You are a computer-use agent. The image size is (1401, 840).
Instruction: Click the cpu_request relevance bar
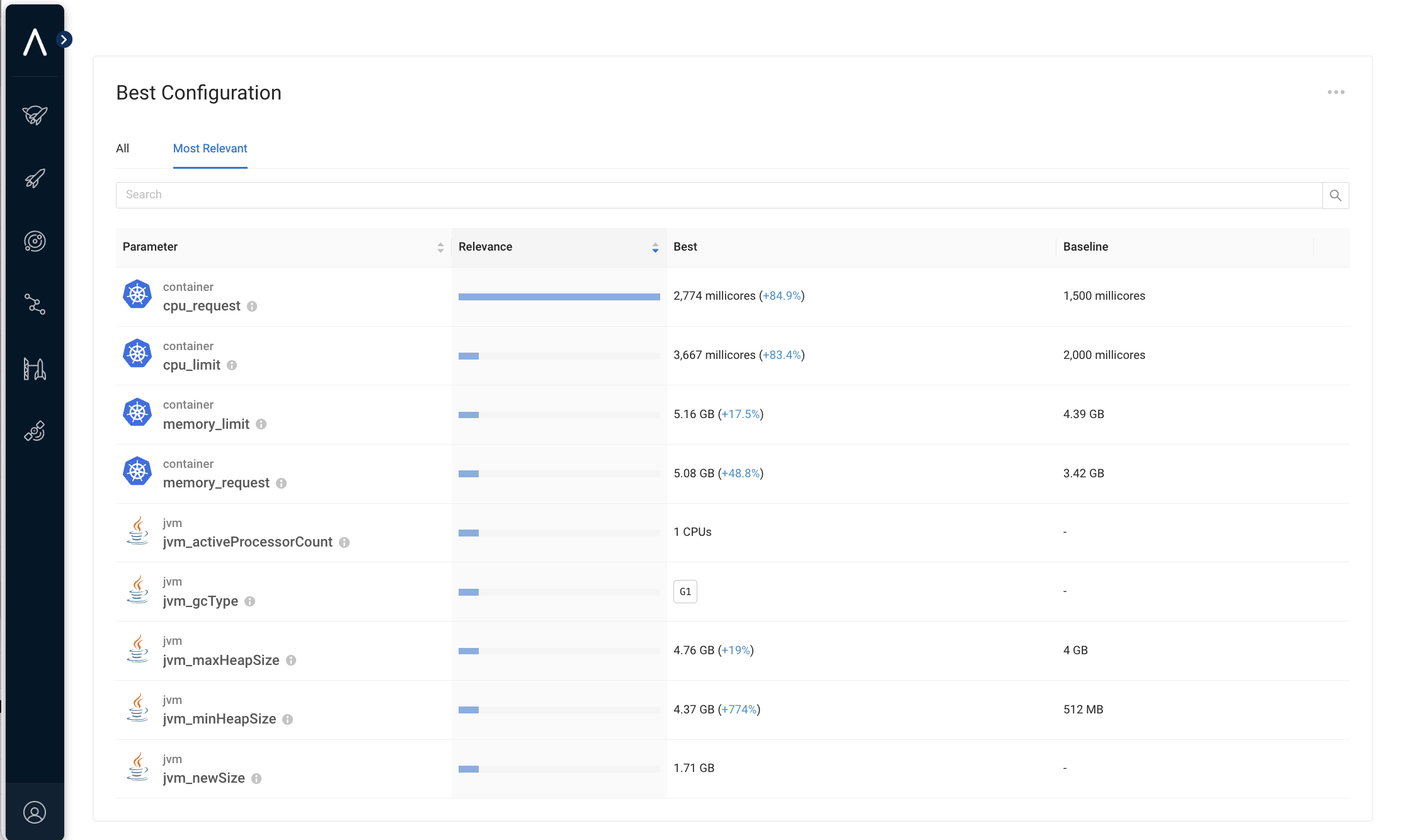559,297
